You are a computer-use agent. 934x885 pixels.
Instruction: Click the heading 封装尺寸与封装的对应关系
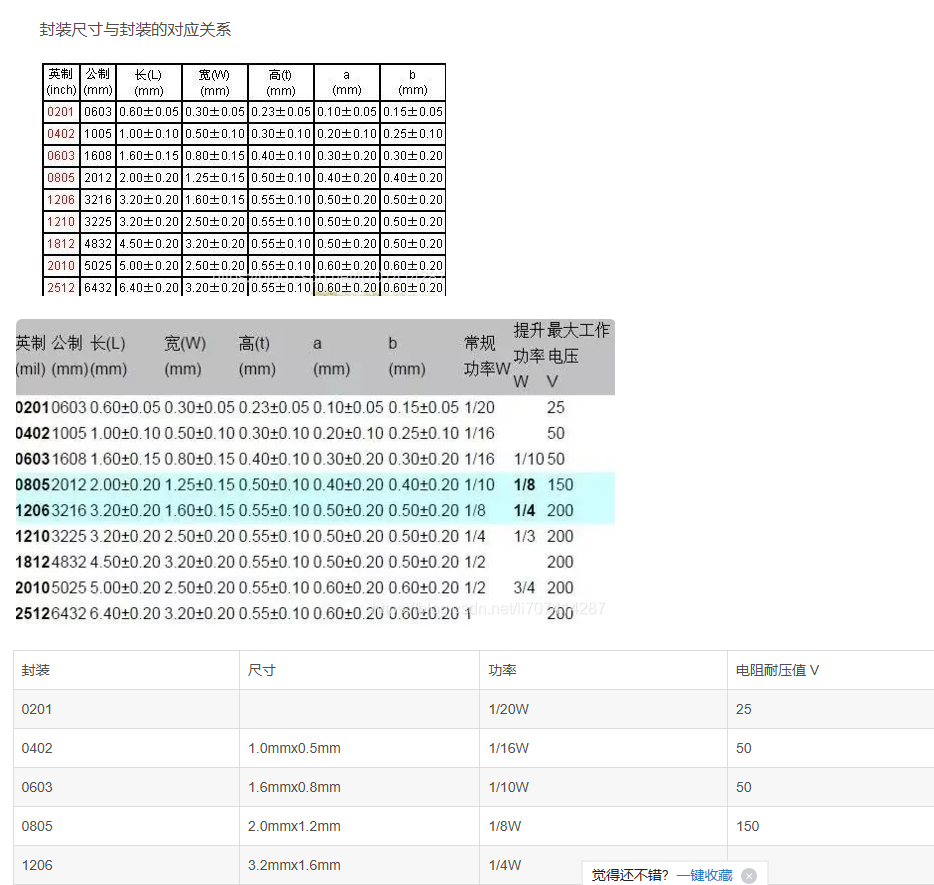(x=135, y=29)
